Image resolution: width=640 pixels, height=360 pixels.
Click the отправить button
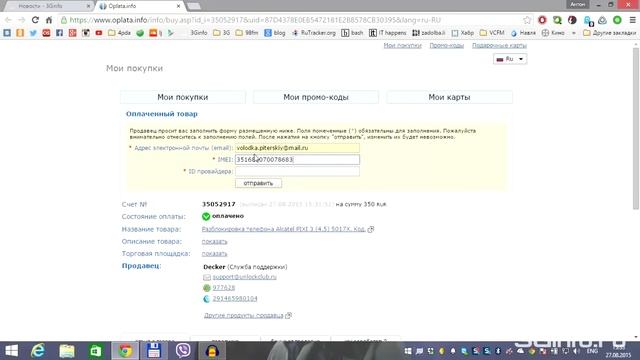click(258, 183)
